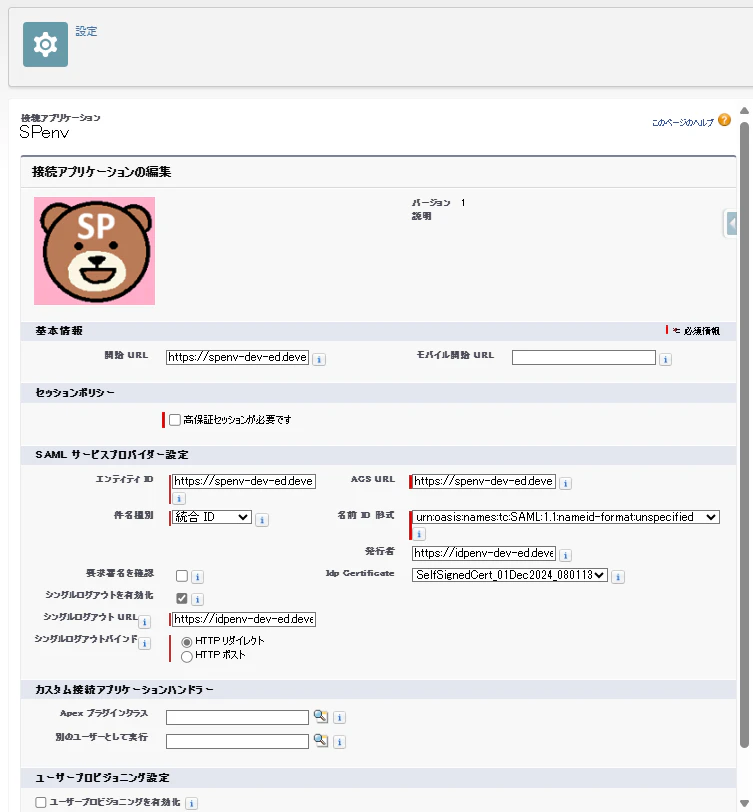The width and height of the screenshot is (753, 812).
Task: Click the Setup gear icon
Action: pos(45,45)
